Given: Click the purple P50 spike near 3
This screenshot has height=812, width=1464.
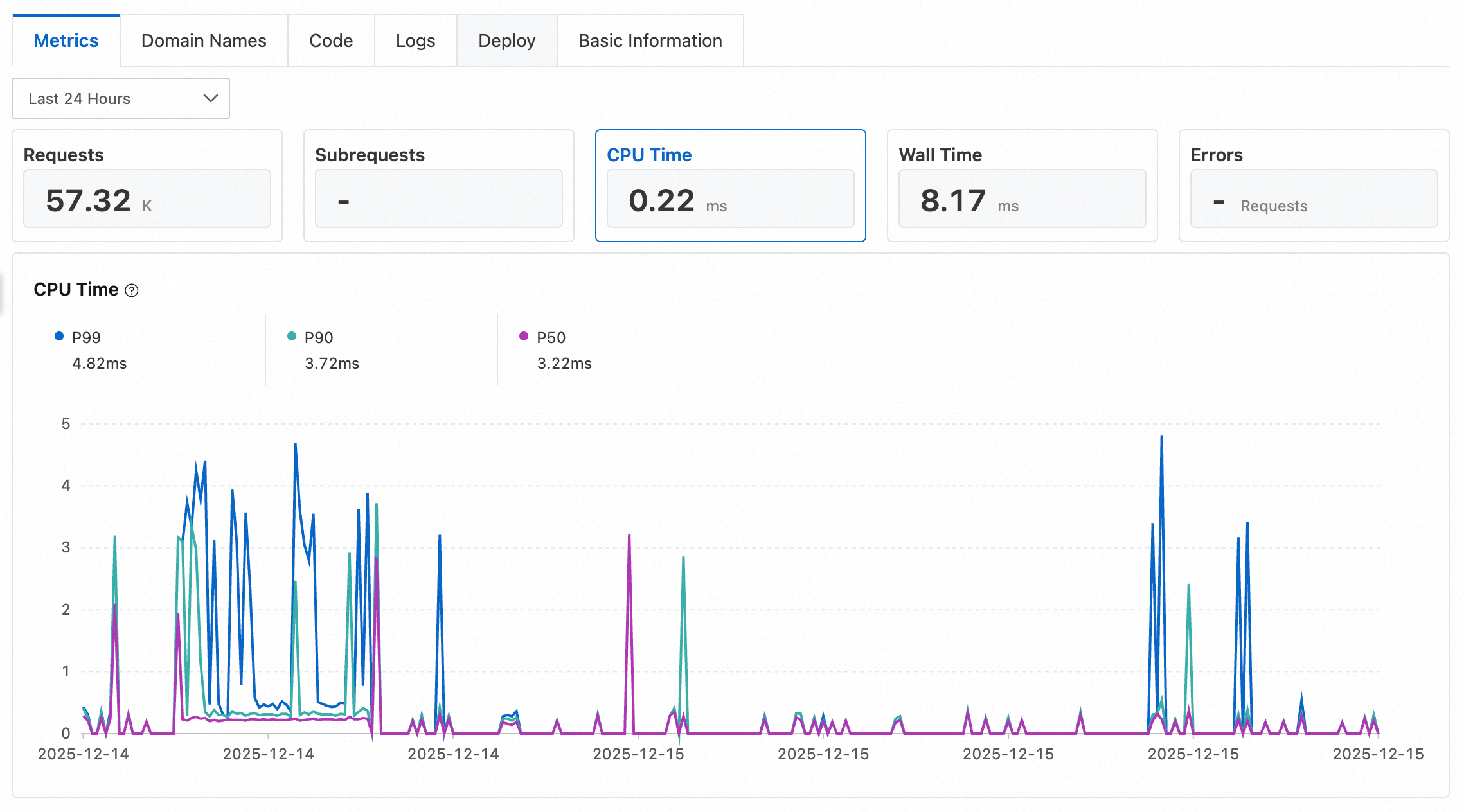Looking at the screenshot, I should [x=629, y=537].
